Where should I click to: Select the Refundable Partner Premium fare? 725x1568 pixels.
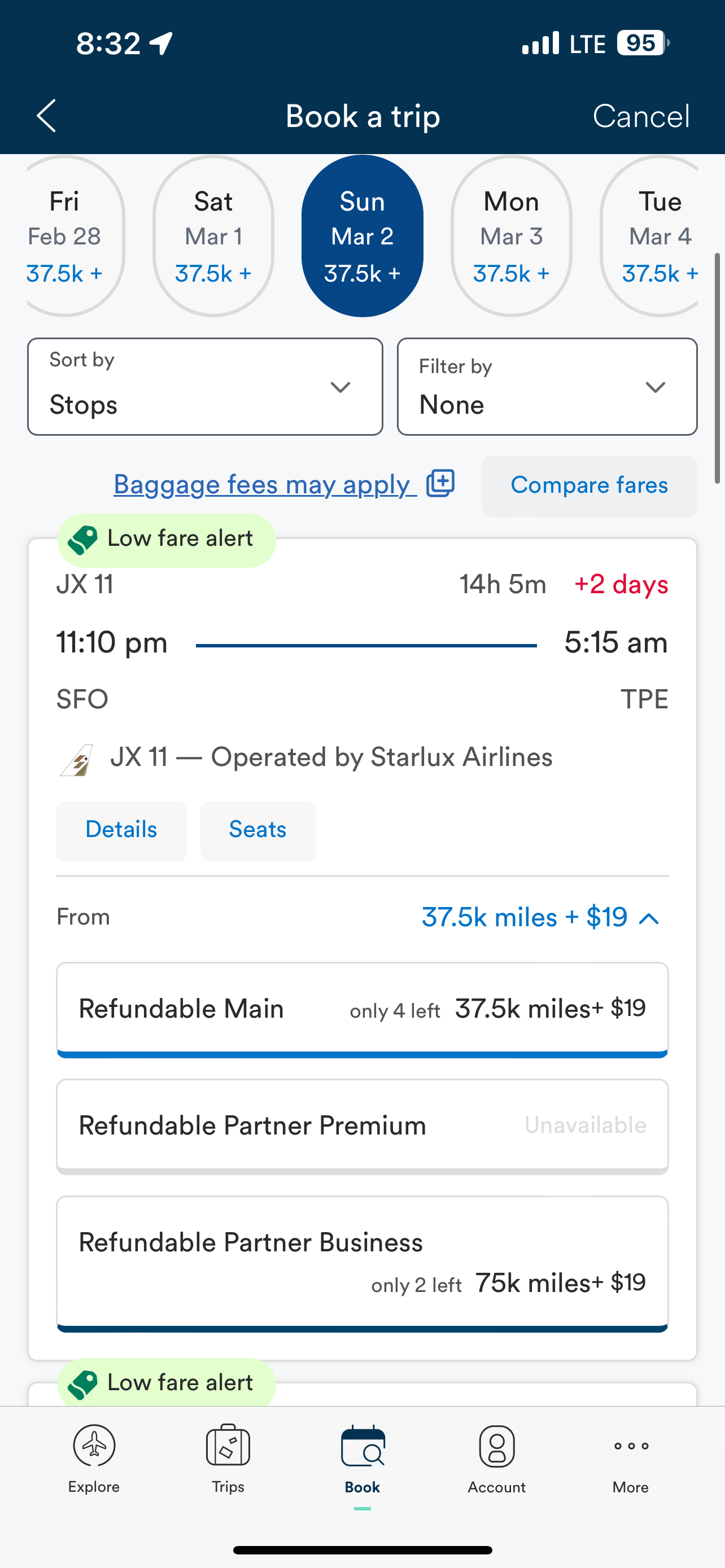(x=362, y=1125)
